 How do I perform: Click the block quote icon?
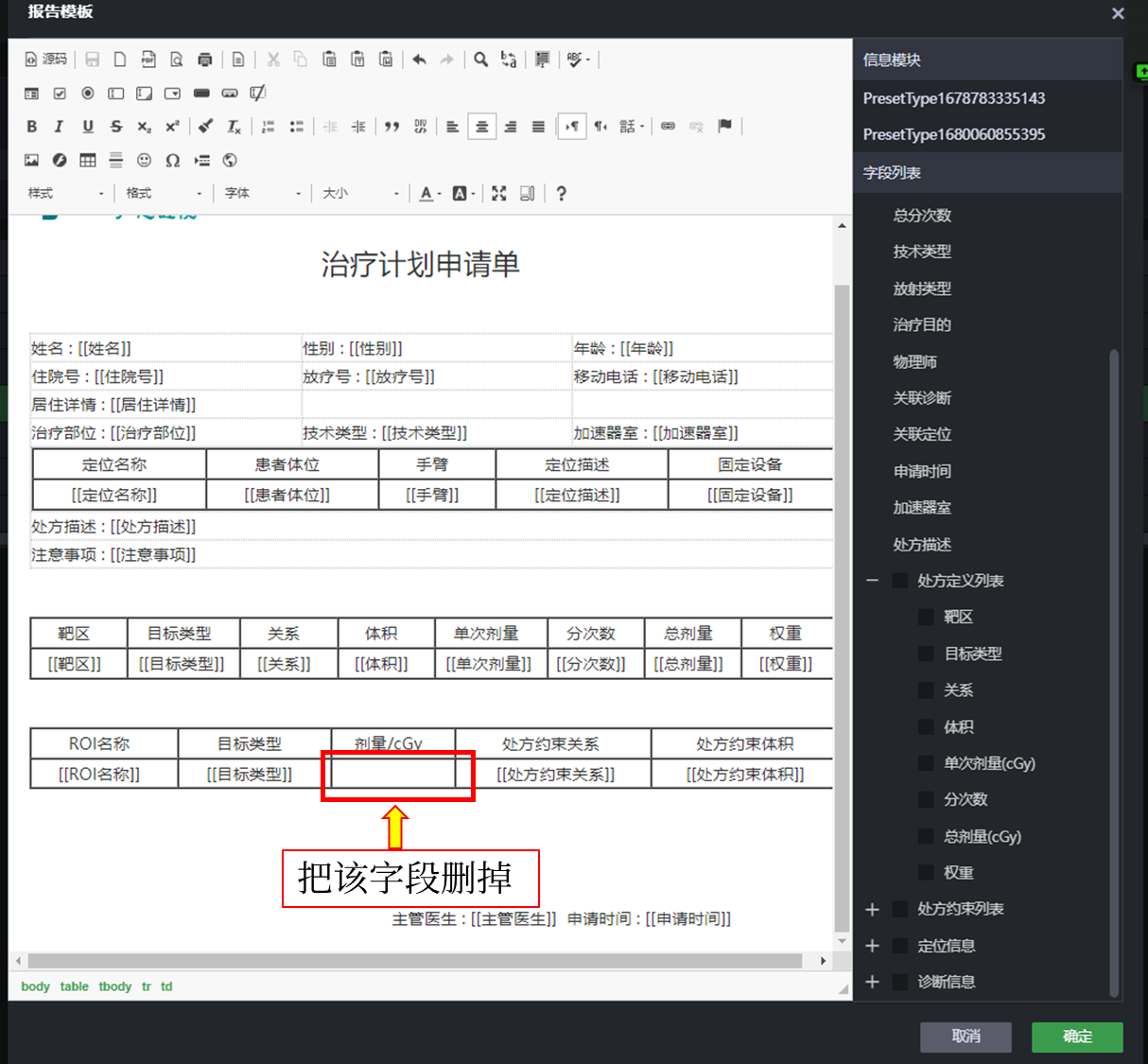point(391,126)
